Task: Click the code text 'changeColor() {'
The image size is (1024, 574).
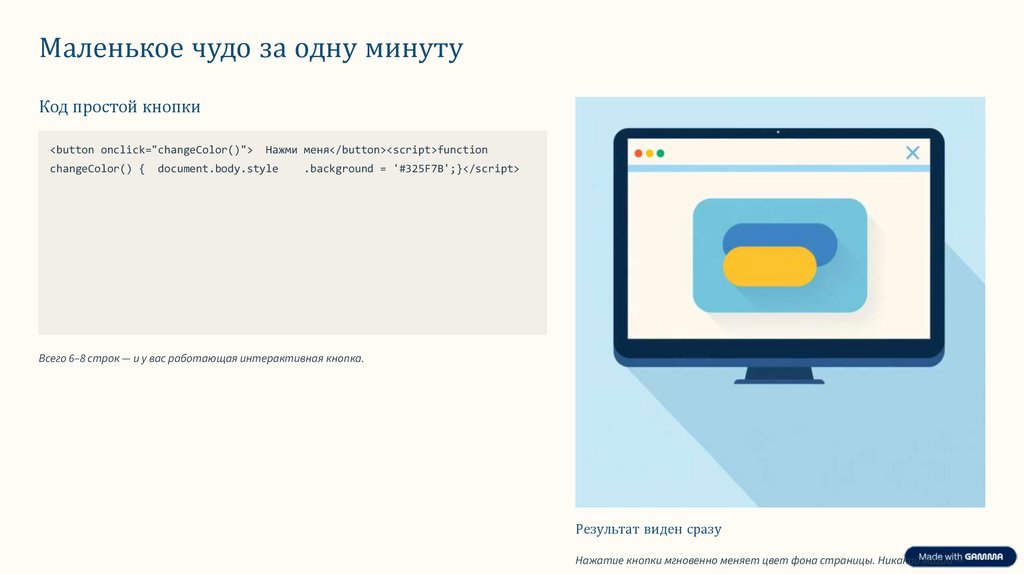Action: pyautogui.click(x=97, y=168)
